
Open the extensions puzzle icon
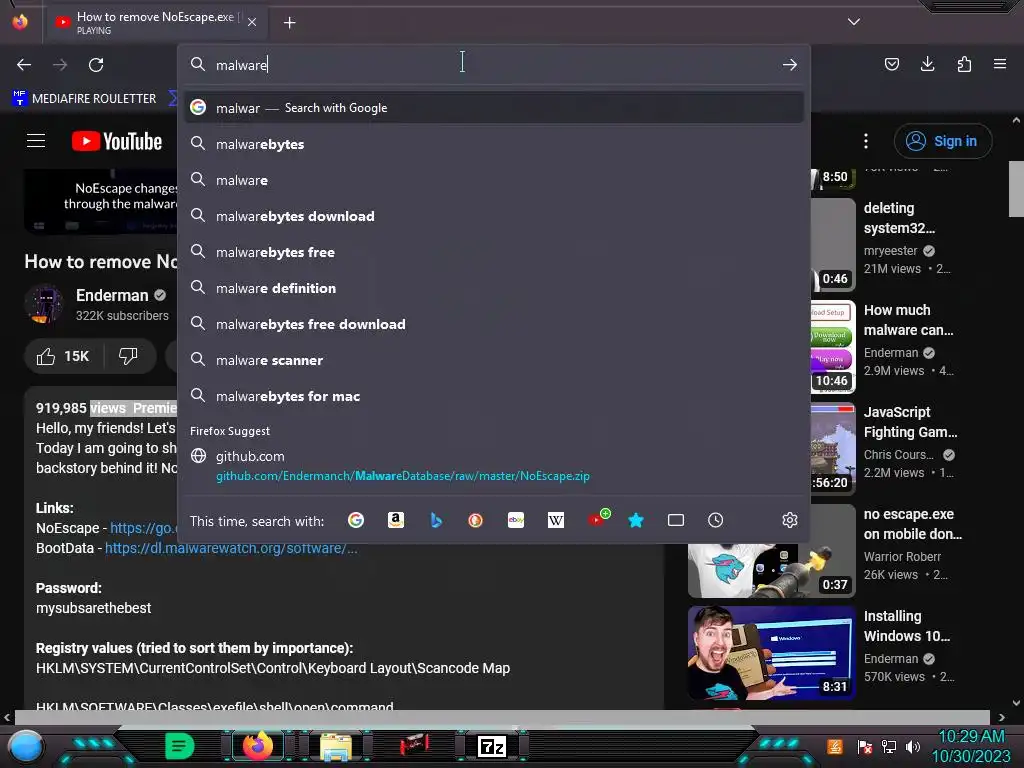964,64
